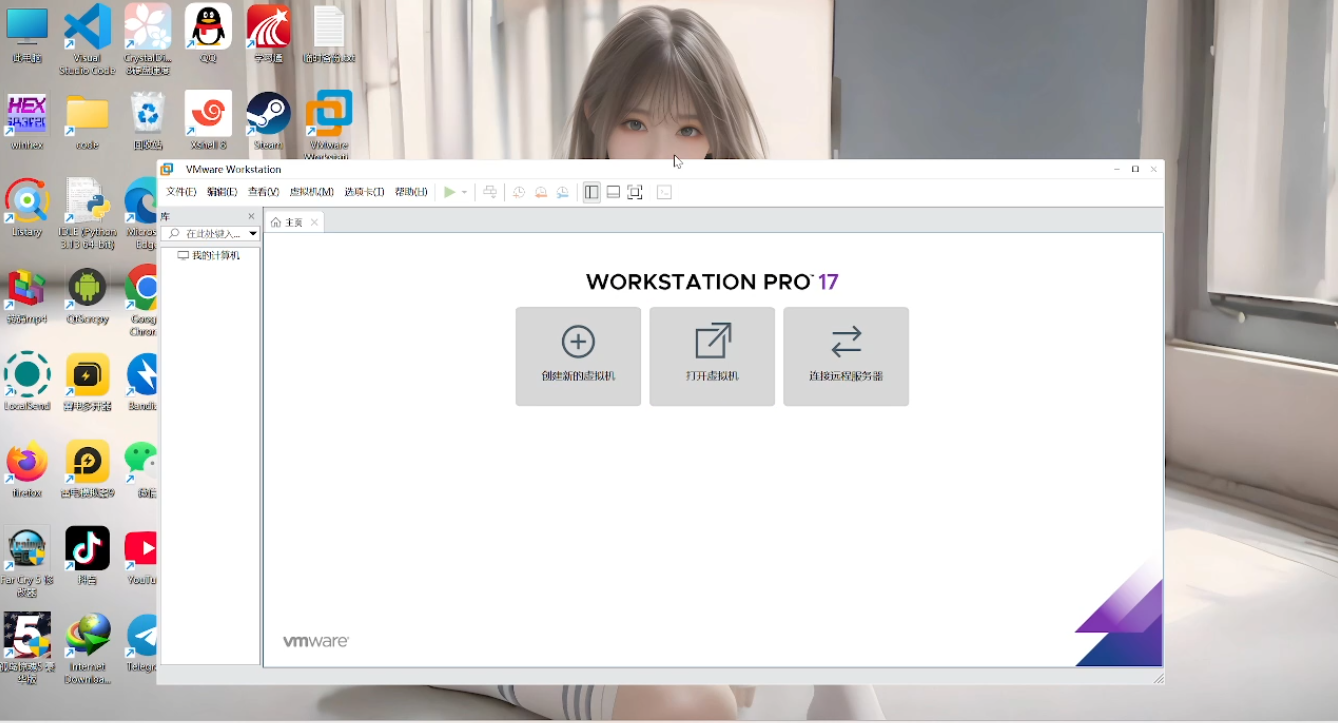The width and height of the screenshot is (1338, 723).
Task: Click the take snapshot clock icon
Action: pyautogui.click(x=519, y=192)
